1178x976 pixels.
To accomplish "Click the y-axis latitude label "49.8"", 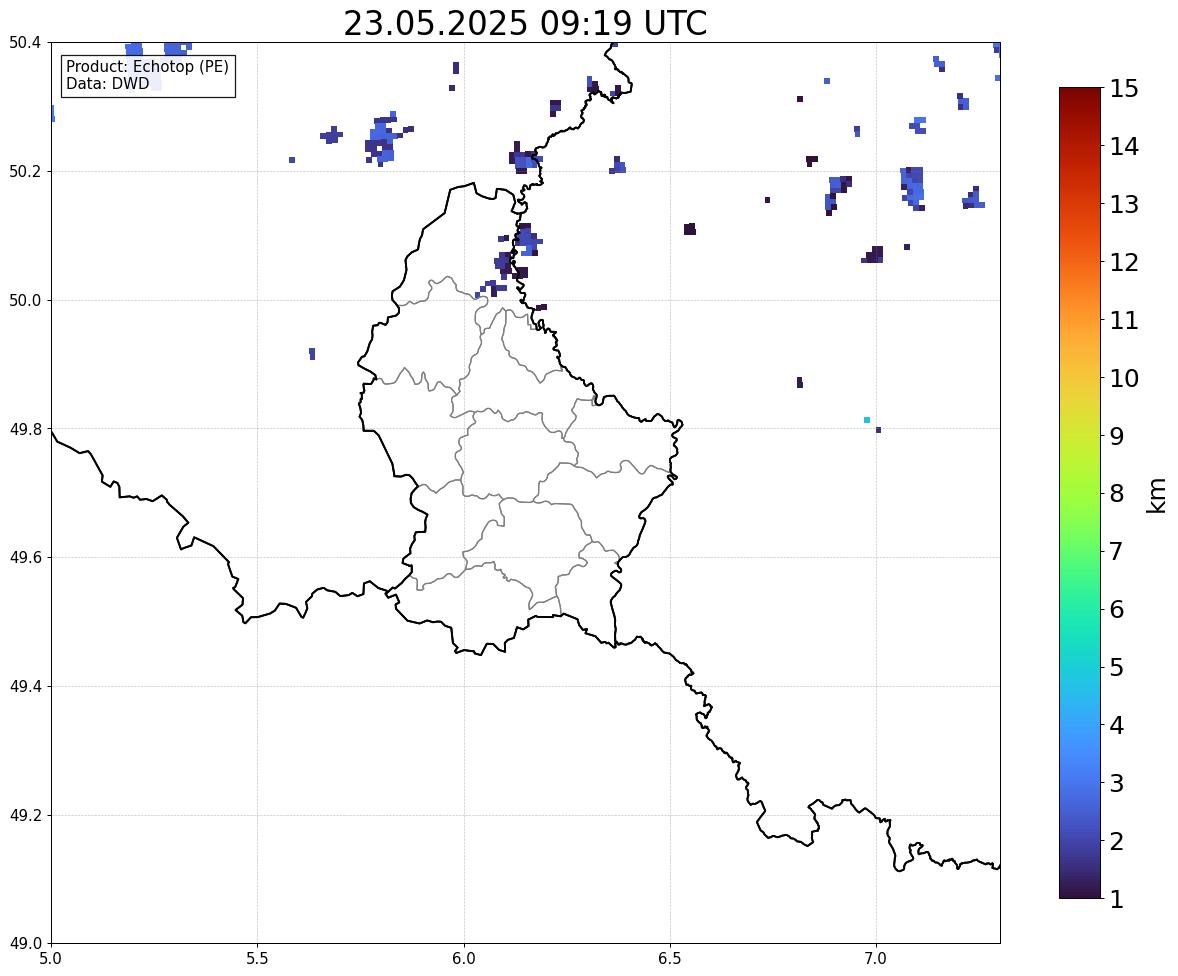I will pyautogui.click(x=24, y=429).
